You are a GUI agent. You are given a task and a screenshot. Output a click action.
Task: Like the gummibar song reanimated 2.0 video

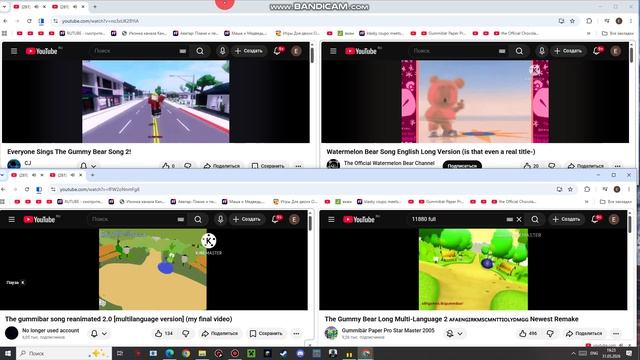pos(164,333)
